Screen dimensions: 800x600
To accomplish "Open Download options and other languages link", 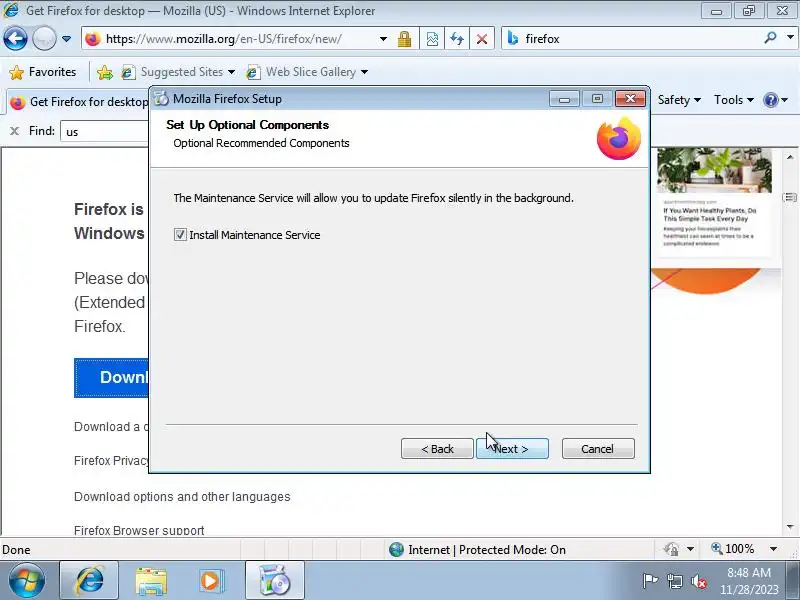I will coord(182,496).
